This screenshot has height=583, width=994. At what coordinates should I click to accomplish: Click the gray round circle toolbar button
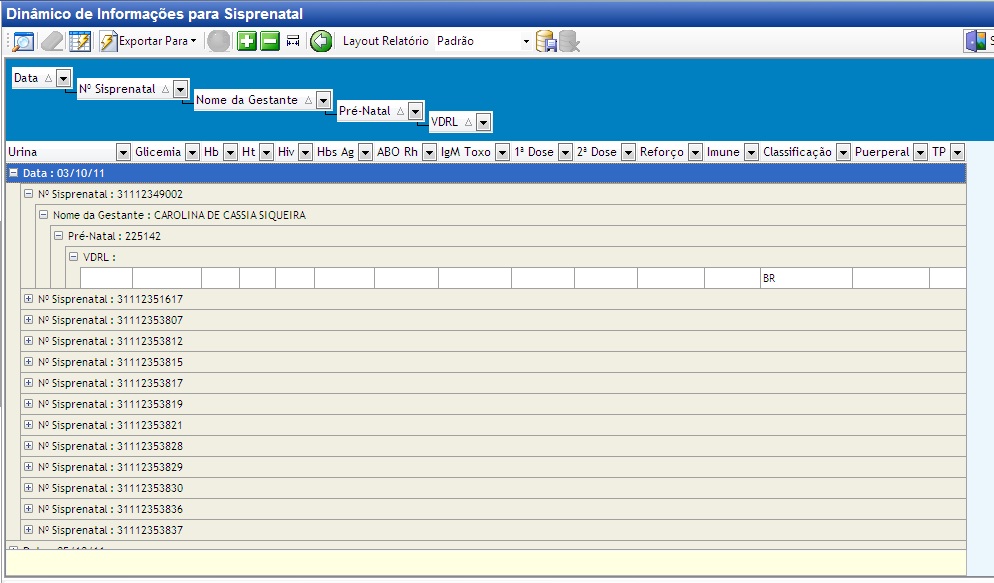tap(219, 42)
